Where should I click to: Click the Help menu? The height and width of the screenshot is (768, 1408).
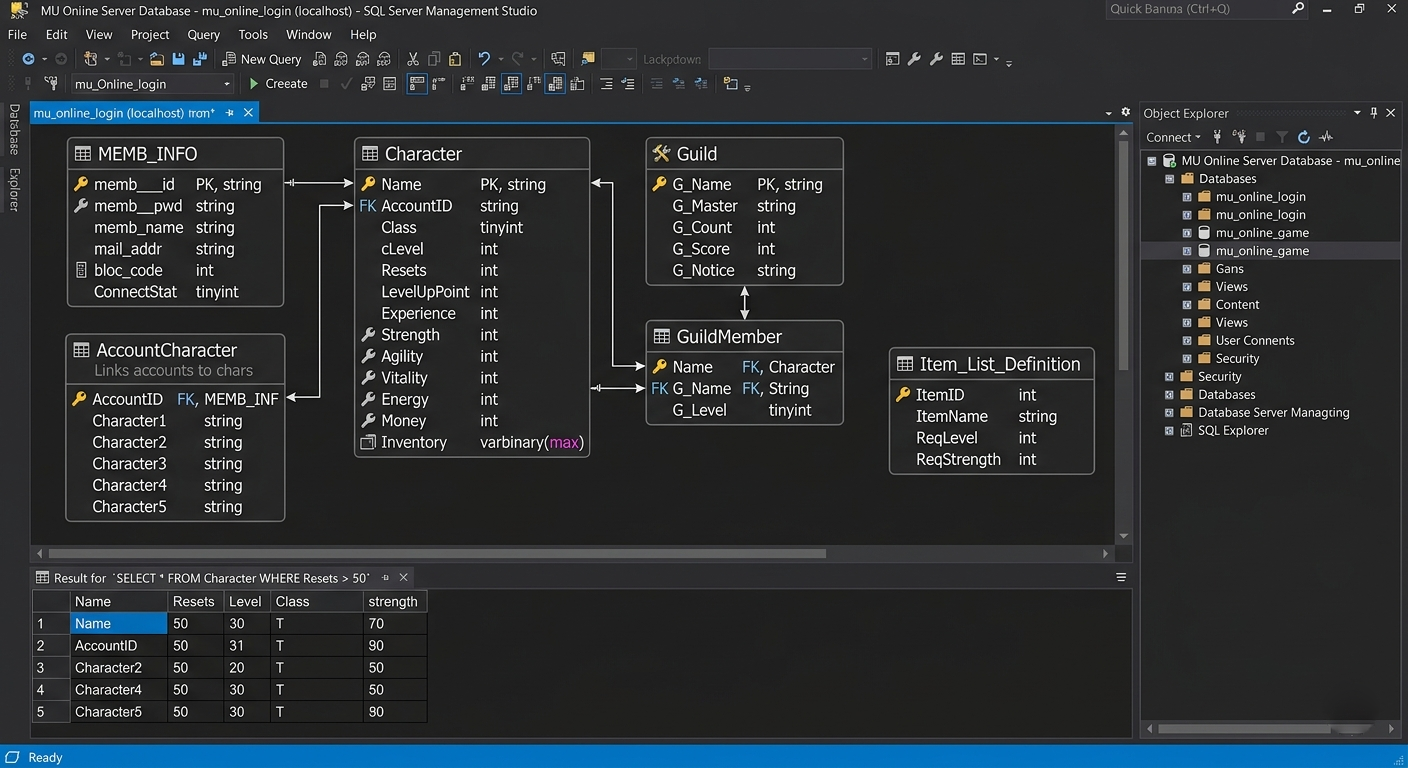[x=363, y=34]
